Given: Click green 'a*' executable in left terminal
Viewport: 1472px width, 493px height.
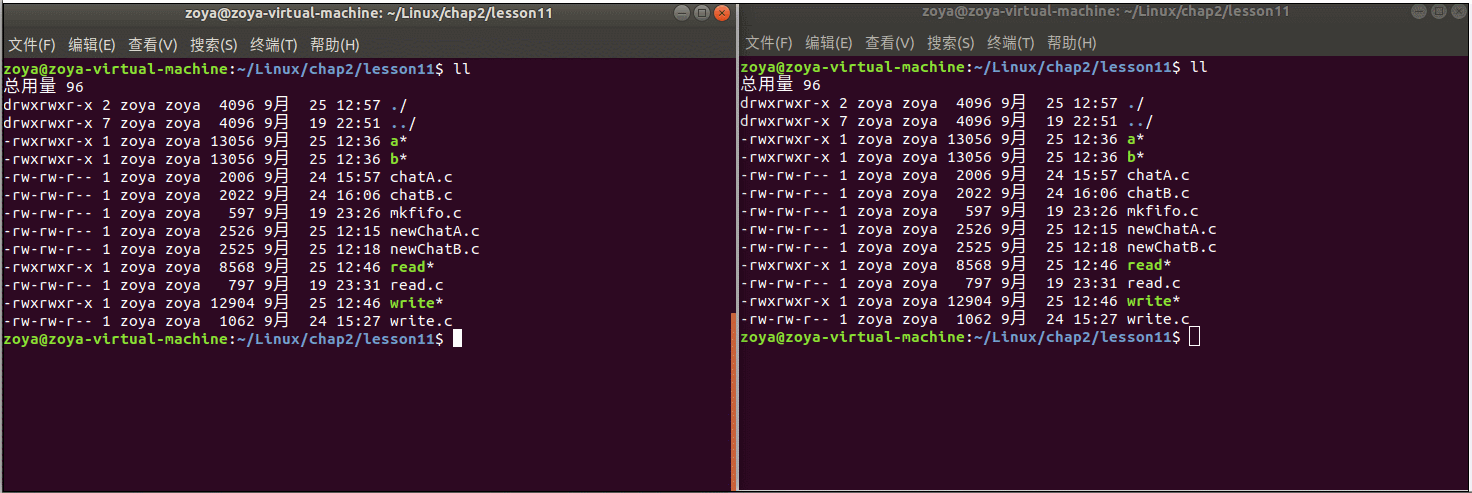Looking at the screenshot, I should [x=399, y=141].
